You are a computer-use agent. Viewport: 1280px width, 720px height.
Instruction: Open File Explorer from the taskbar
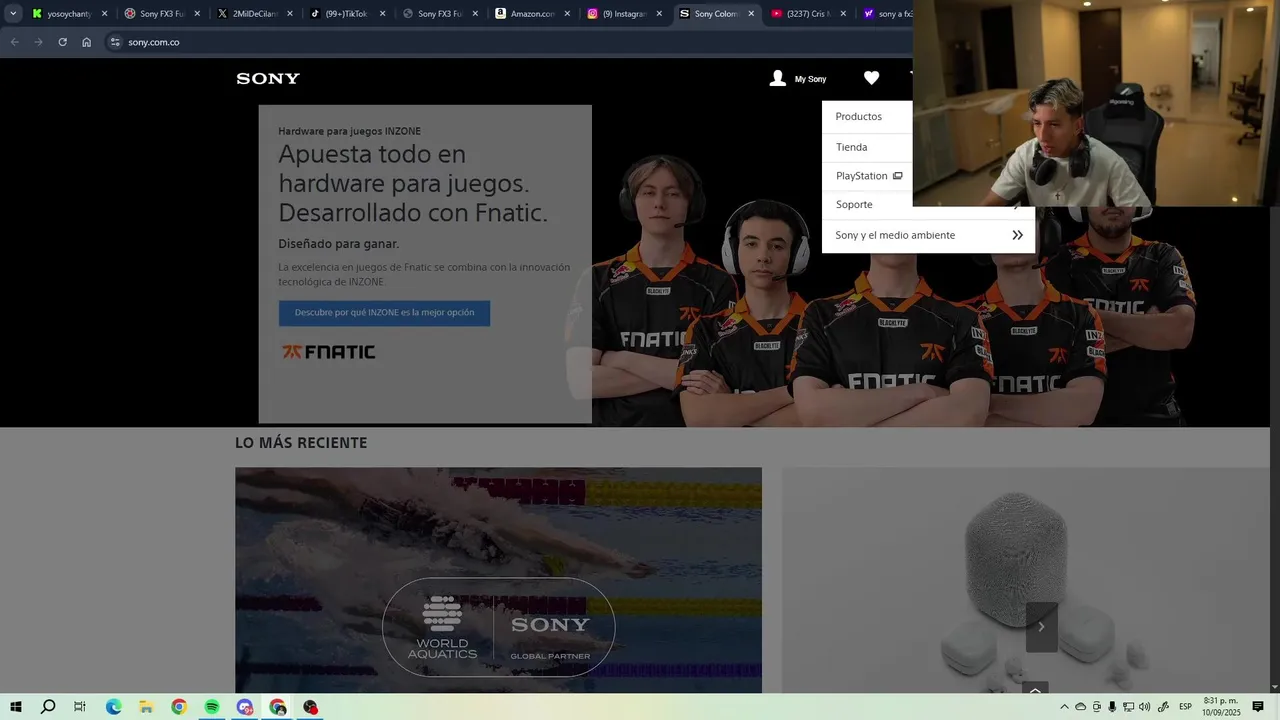pyautogui.click(x=146, y=707)
